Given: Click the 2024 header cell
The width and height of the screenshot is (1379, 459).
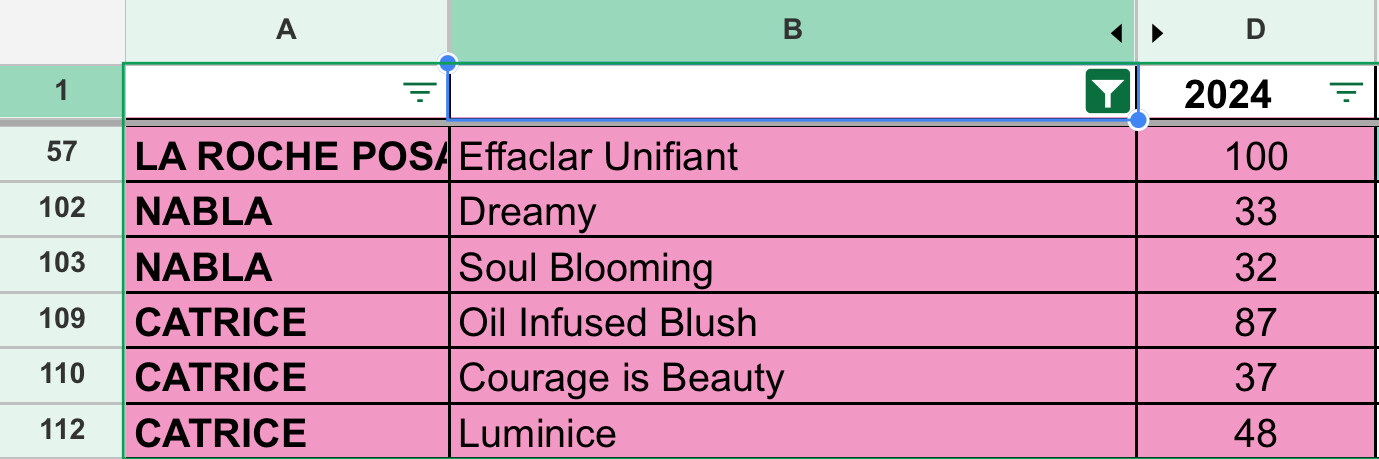Looking at the screenshot, I should point(1229,94).
